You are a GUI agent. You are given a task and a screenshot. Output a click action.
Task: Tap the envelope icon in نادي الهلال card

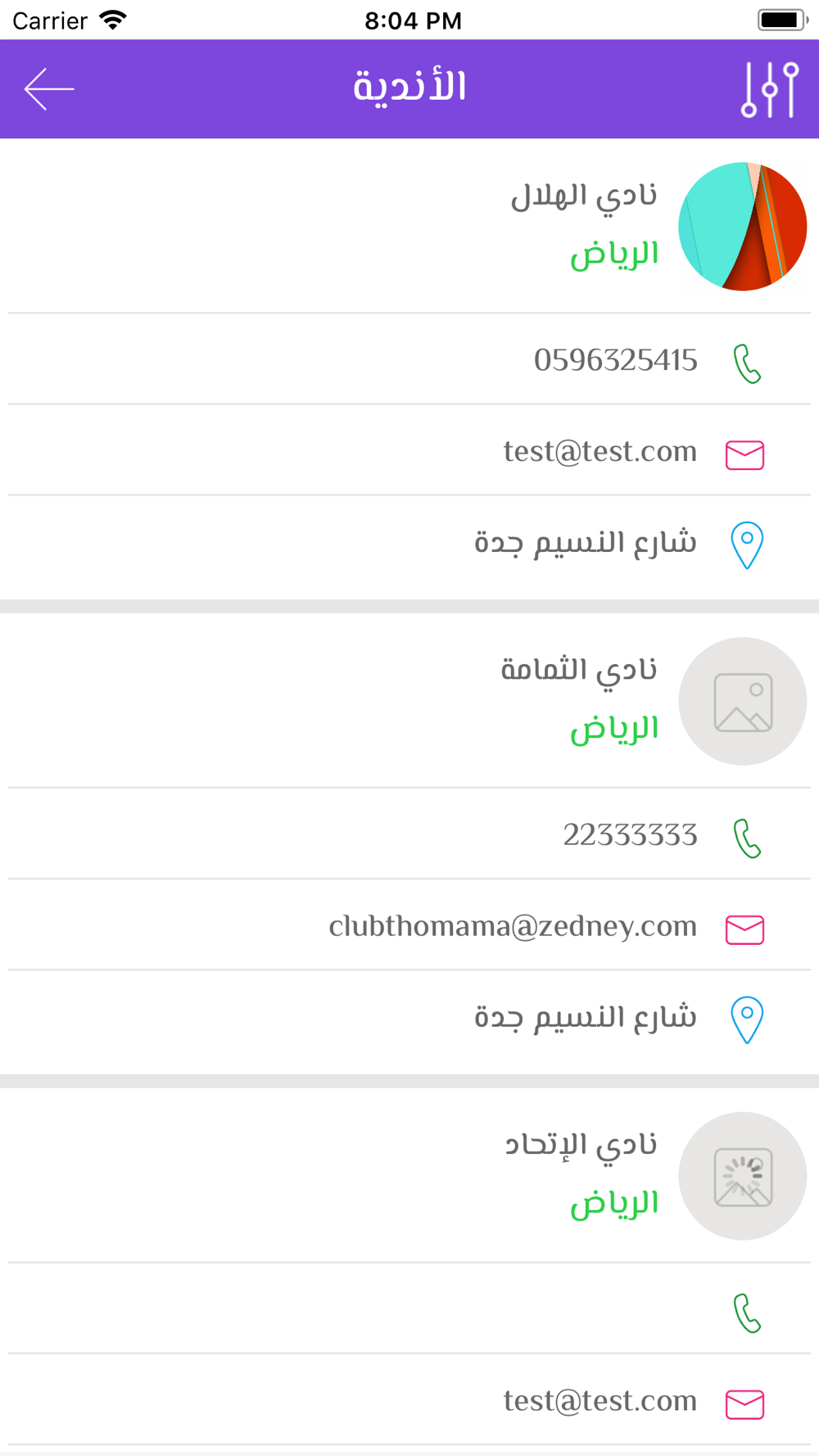744,454
